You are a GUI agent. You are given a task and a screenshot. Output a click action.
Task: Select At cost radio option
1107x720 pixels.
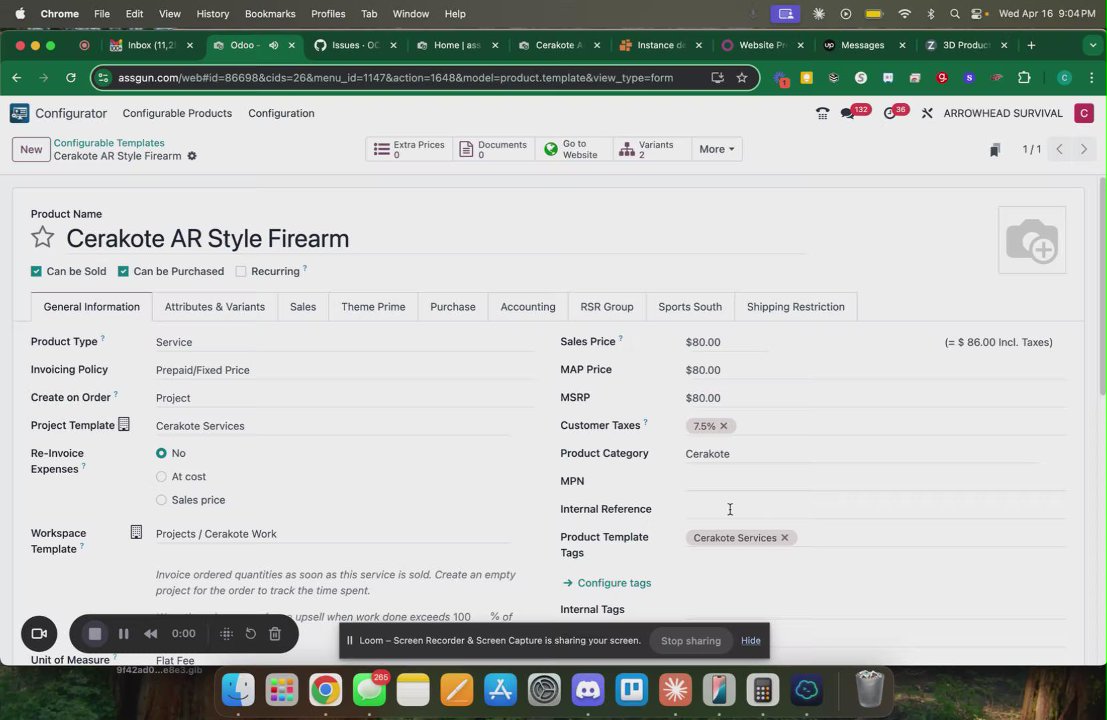[x=161, y=476]
